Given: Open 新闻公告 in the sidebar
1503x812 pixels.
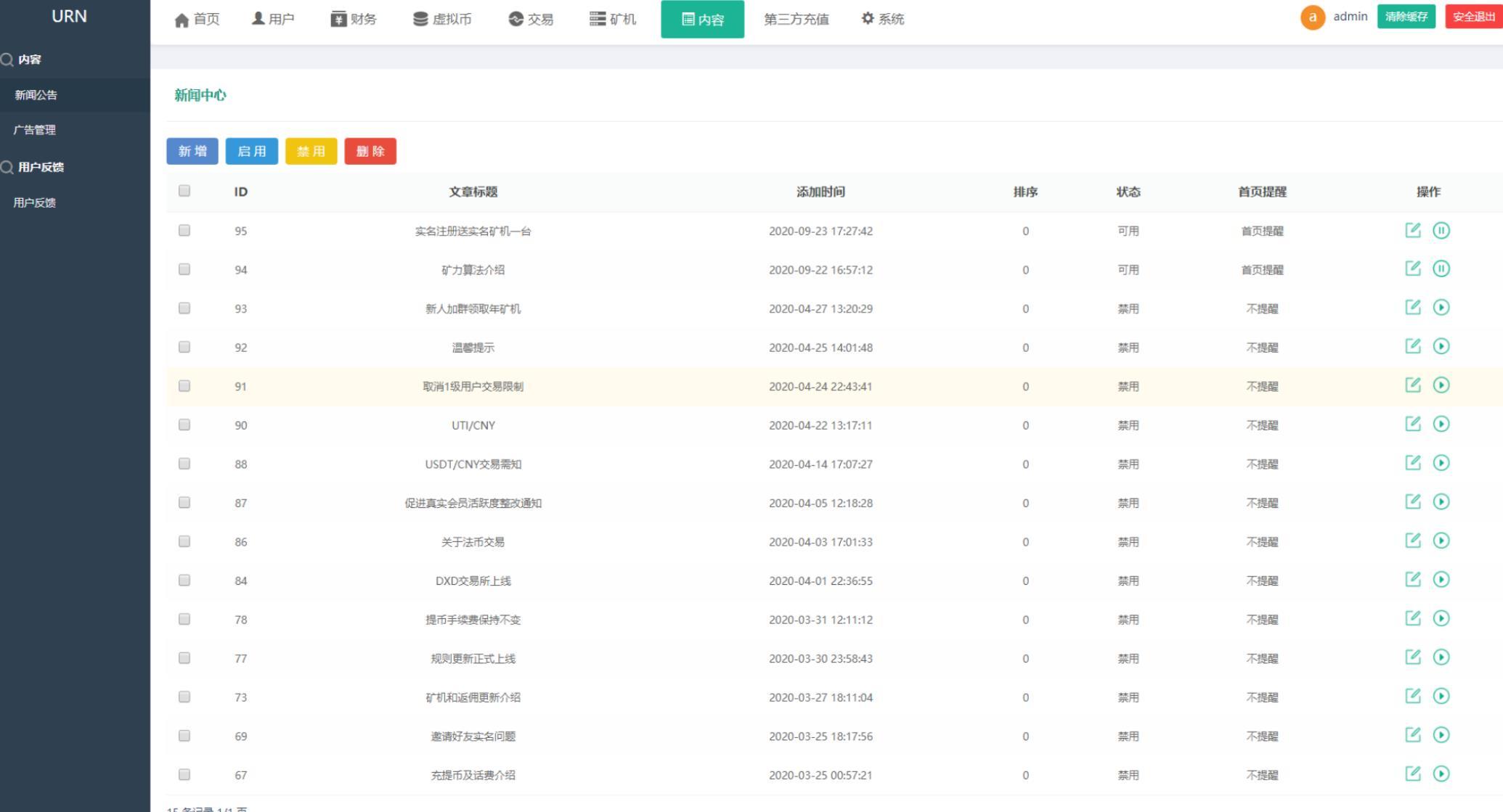Looking at the screenshot, I should pyautogui.click(x=36, y=95).
